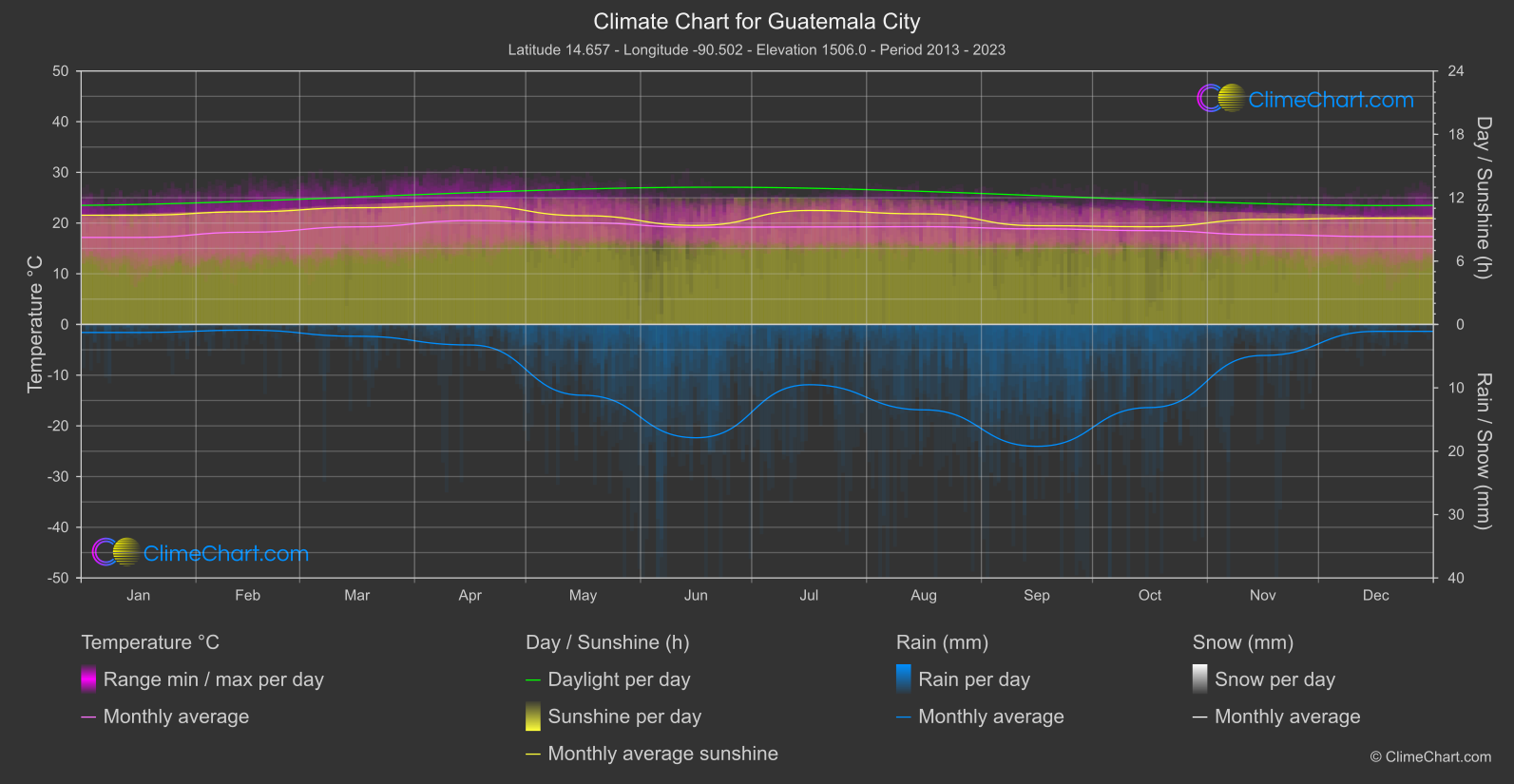This screenshot has width=1514, height=784.
Task: Select the Oct month label on the axis
Action: coord(1150,596)
